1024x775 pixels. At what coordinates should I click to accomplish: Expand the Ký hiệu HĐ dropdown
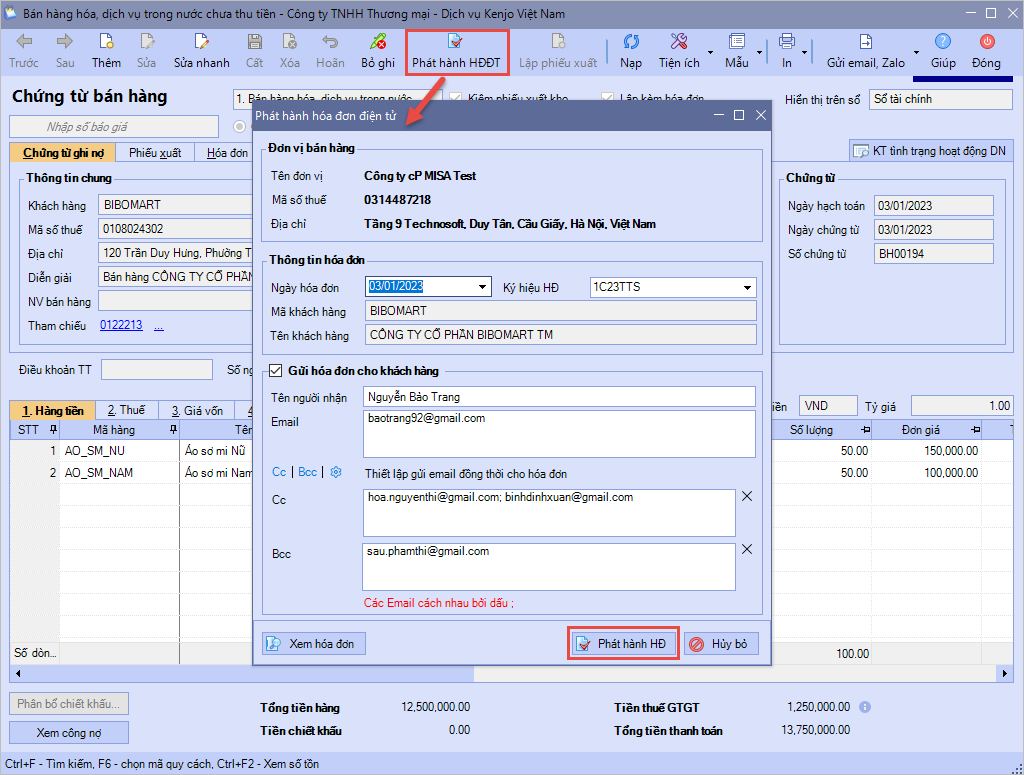pos(746,288)
